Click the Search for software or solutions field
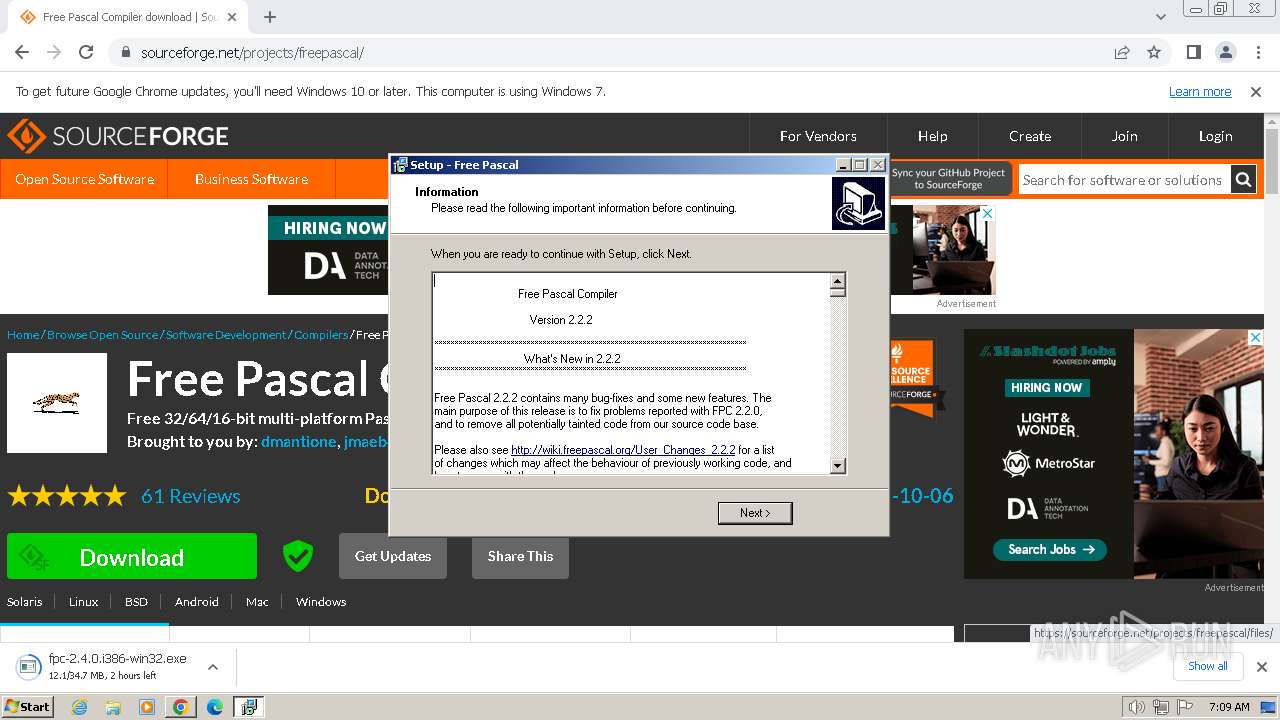Viewport: 1280px width, 720px height. pos(1124,180)
